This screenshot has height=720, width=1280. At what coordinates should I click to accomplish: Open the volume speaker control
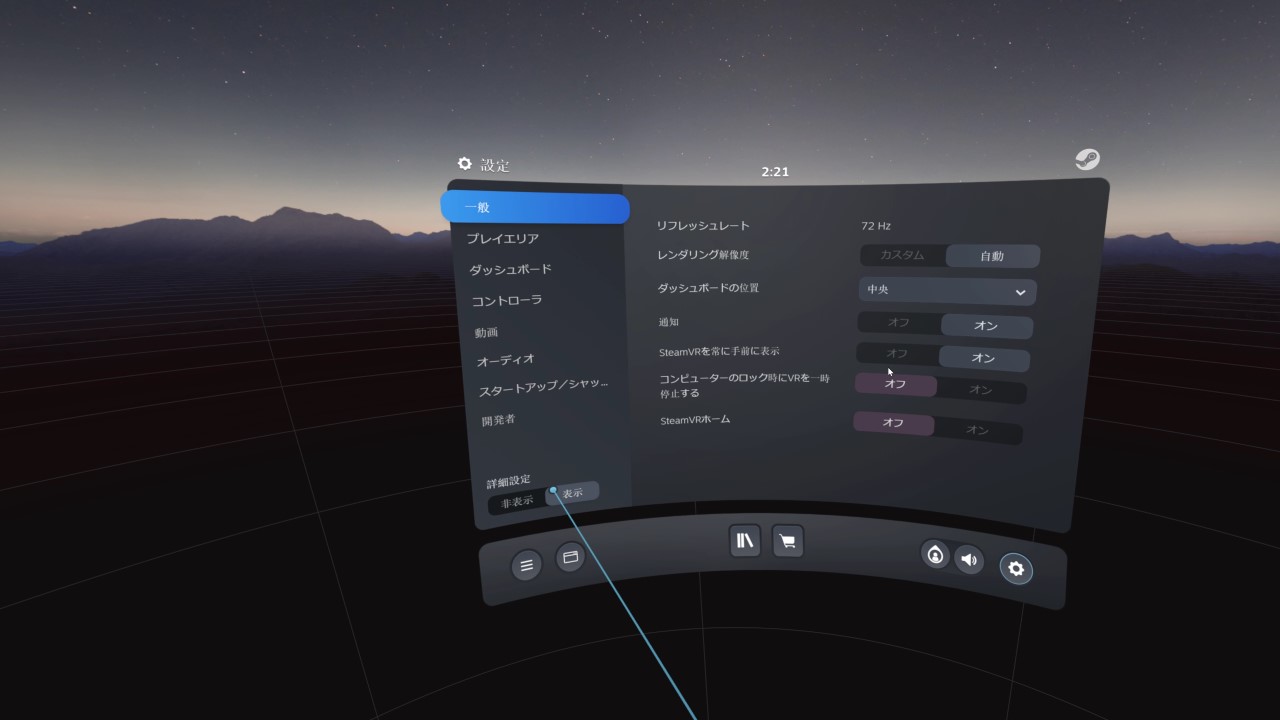click(968, 559)
